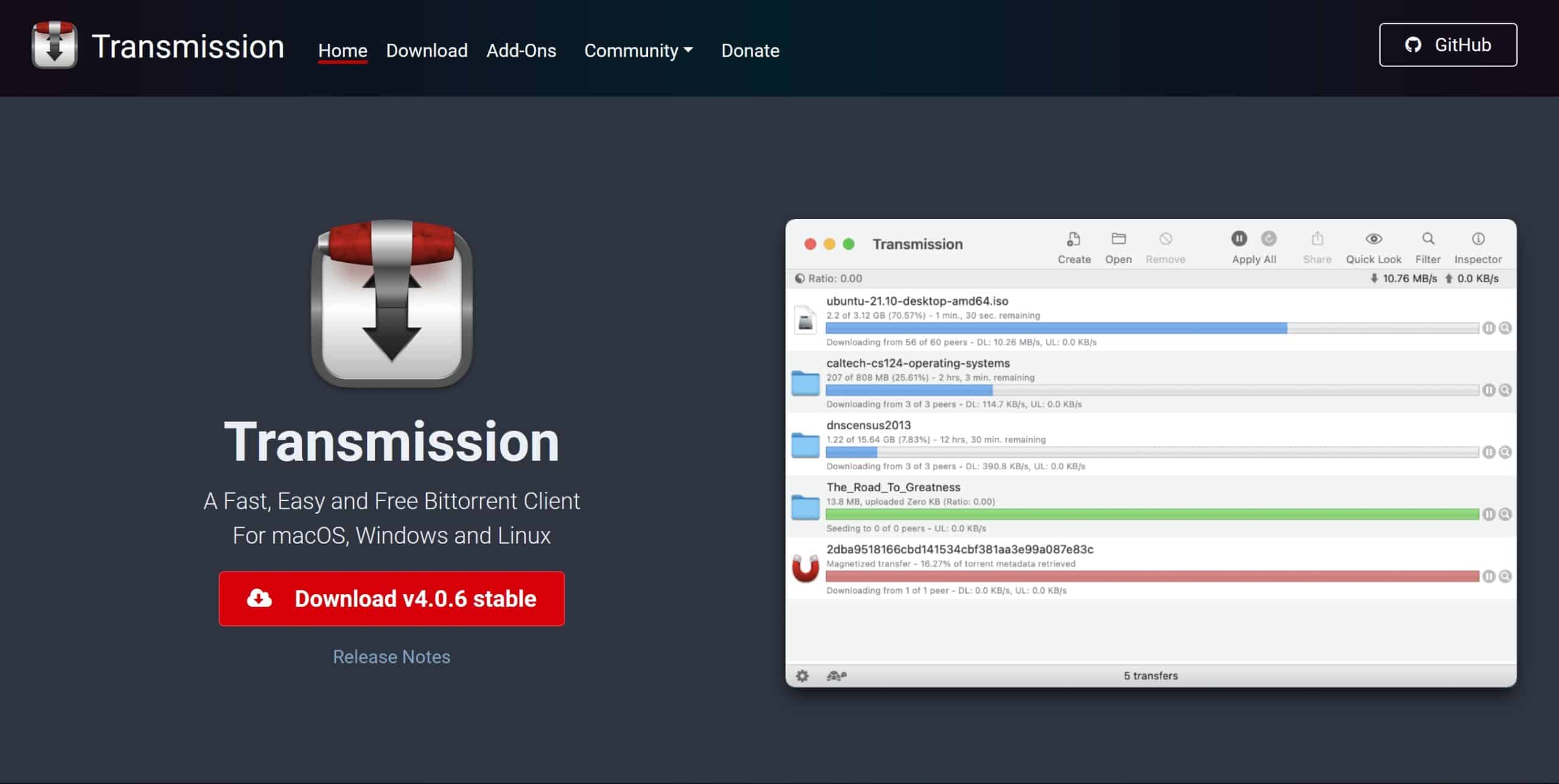Click the dnscensus2013 progress bar

1152,453
